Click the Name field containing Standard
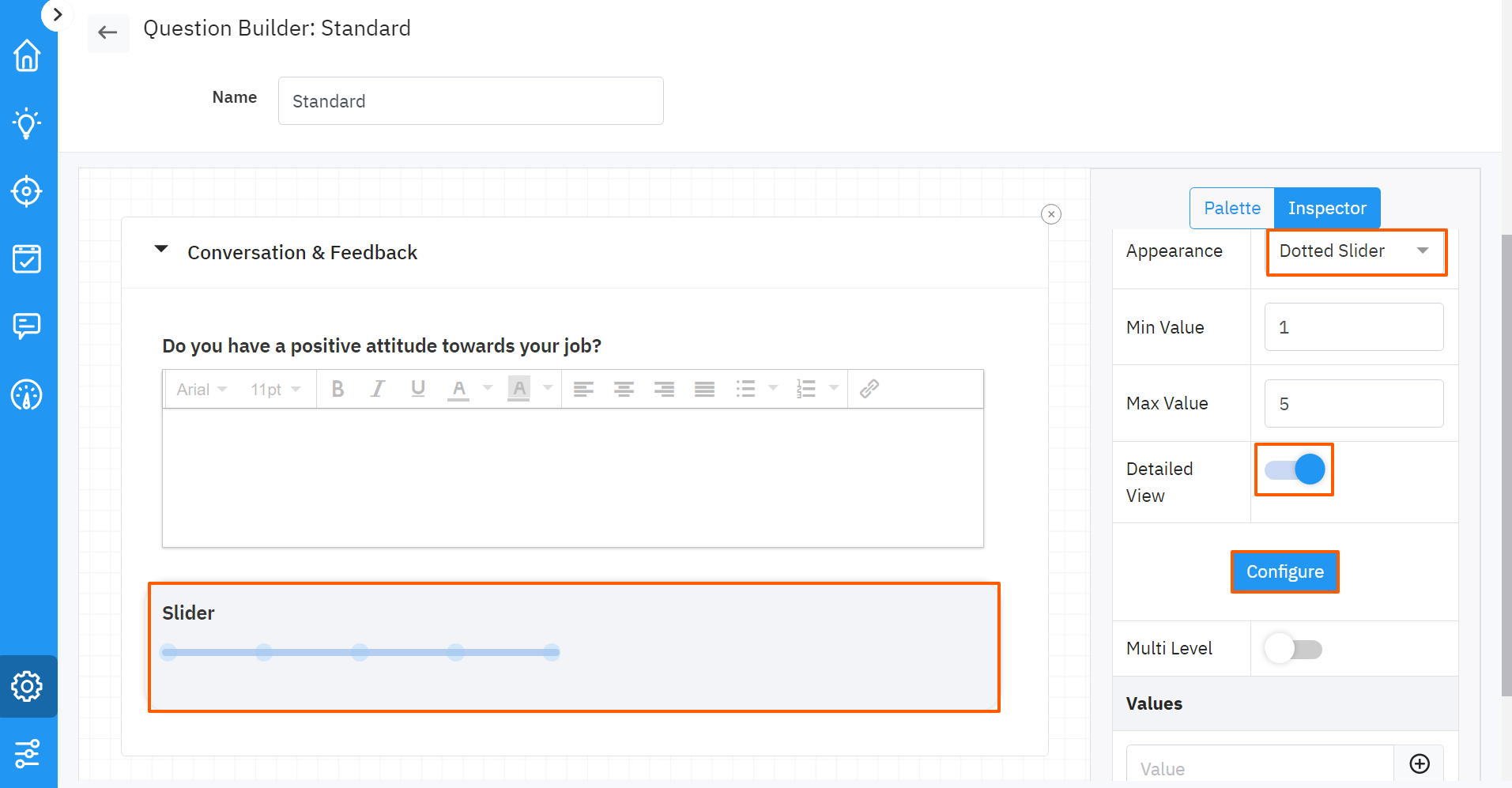Viewport: 1512px width, 788px height. tap(470, 100)
